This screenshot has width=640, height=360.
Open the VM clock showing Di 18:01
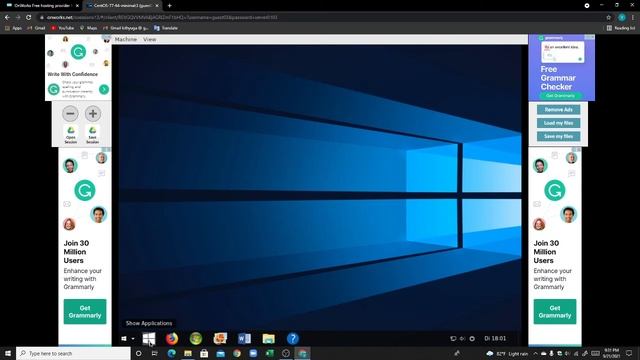coord(495,338)
